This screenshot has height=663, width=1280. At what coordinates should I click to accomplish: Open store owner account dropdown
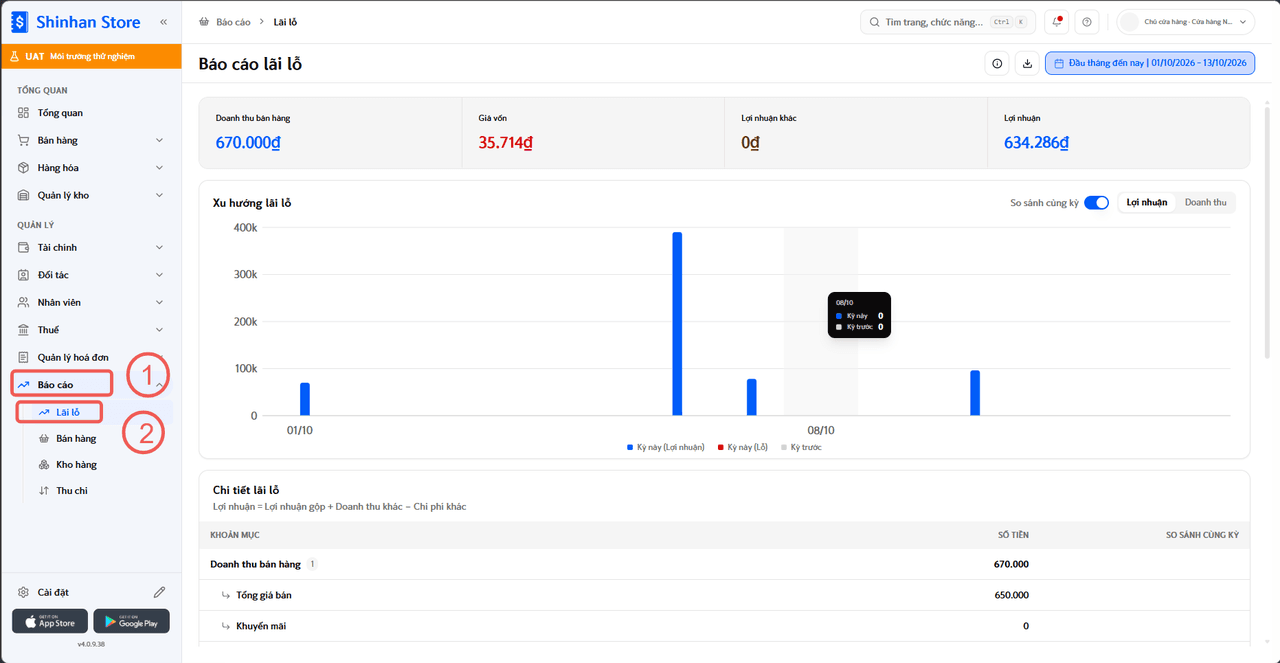tap(1186, 22)
